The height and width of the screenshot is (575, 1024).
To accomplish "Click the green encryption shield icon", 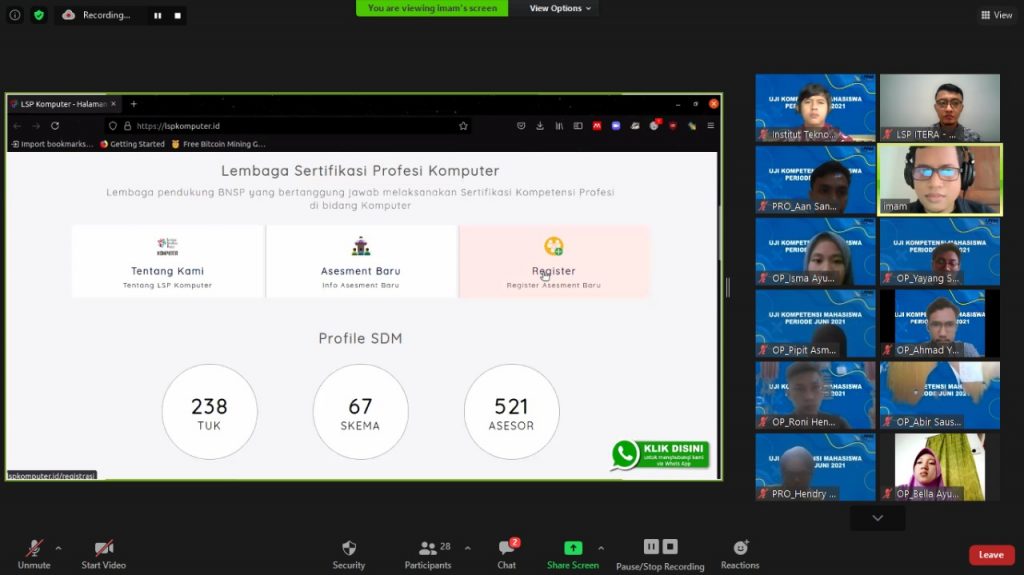I will click(x=39, y=14).
